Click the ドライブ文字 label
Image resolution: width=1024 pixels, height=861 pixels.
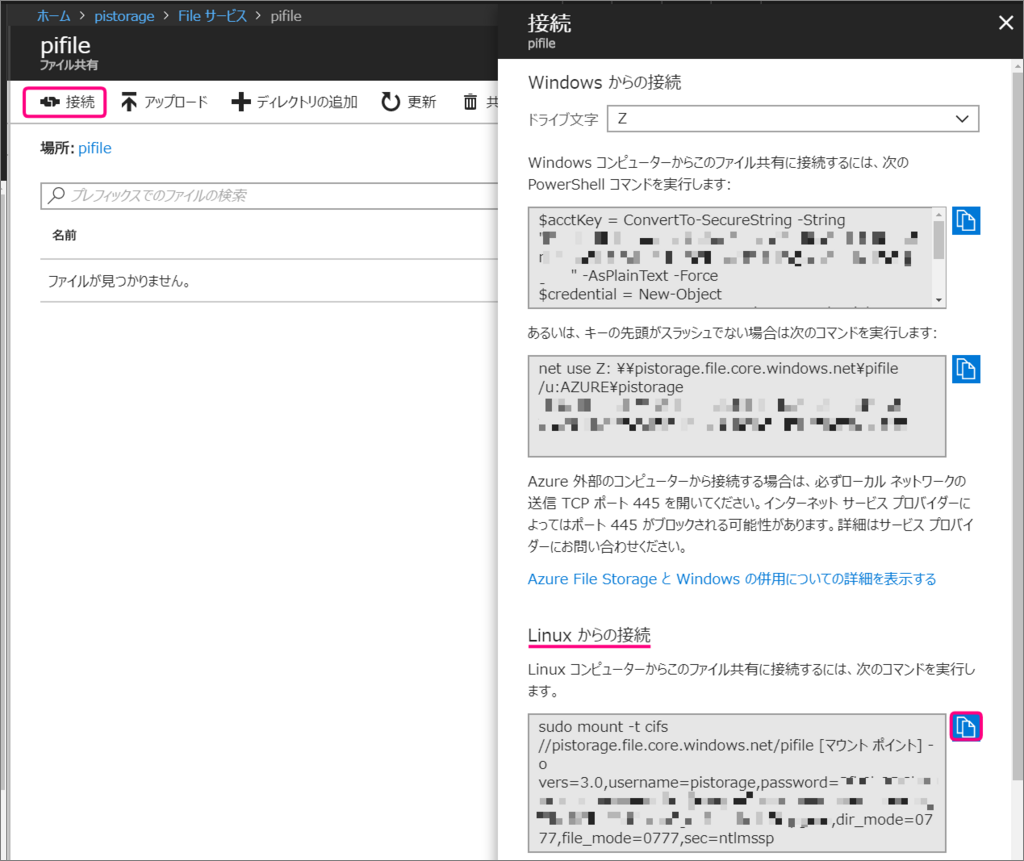(563, 120)
